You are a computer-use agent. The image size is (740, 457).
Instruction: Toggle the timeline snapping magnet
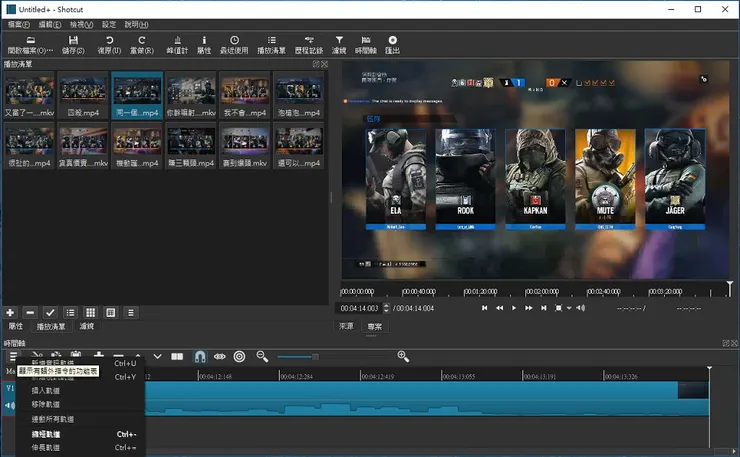coord(199,356)
